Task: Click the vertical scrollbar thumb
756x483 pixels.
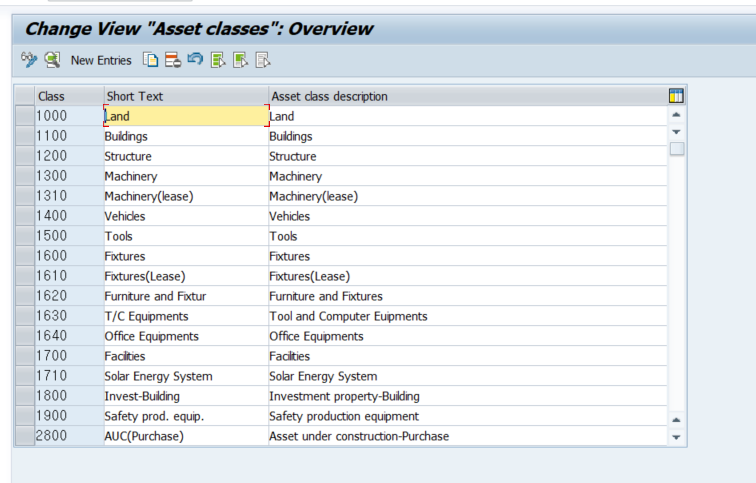Action: [x=676, y=148]
